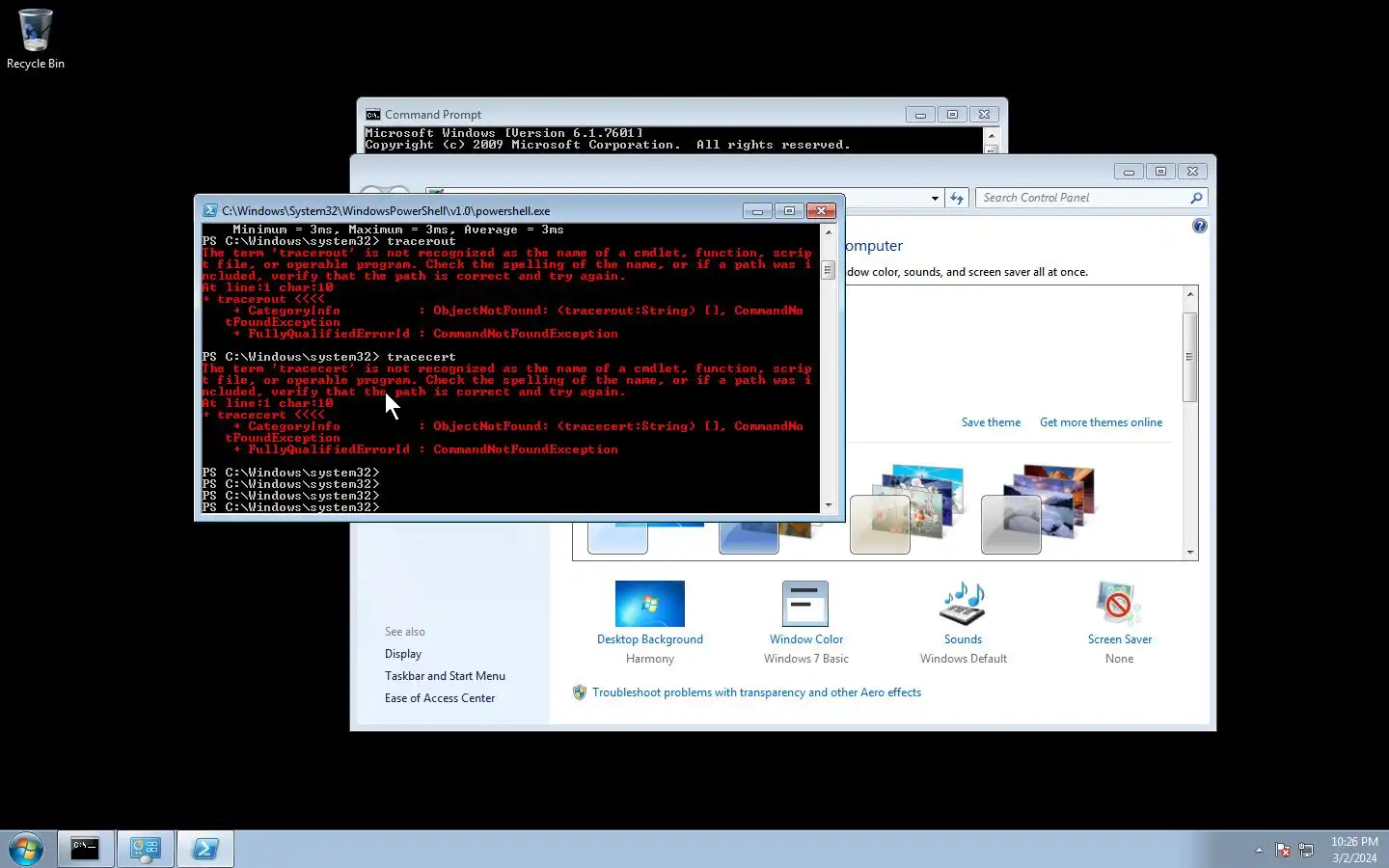Open the Recycle Bin desktop icon

(36, 40)
